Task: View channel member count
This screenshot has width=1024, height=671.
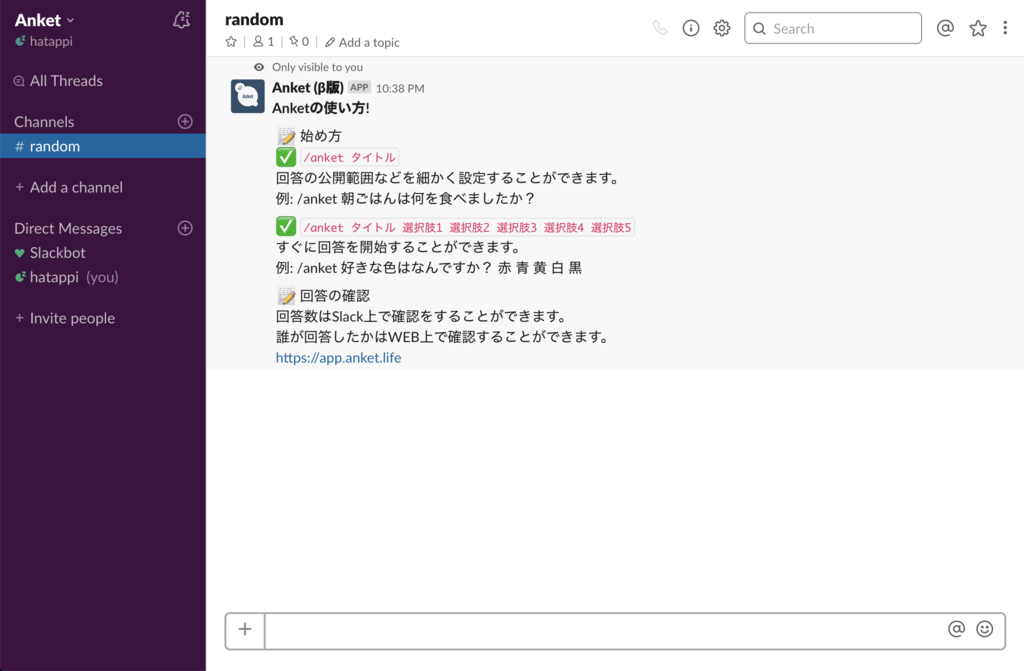Action: coord(264,42)
